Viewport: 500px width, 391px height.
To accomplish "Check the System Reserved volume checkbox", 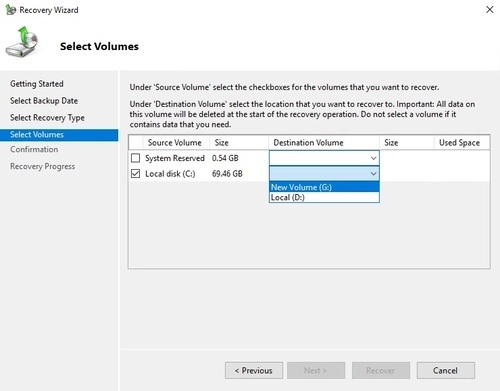I will [x=135, y=158].
